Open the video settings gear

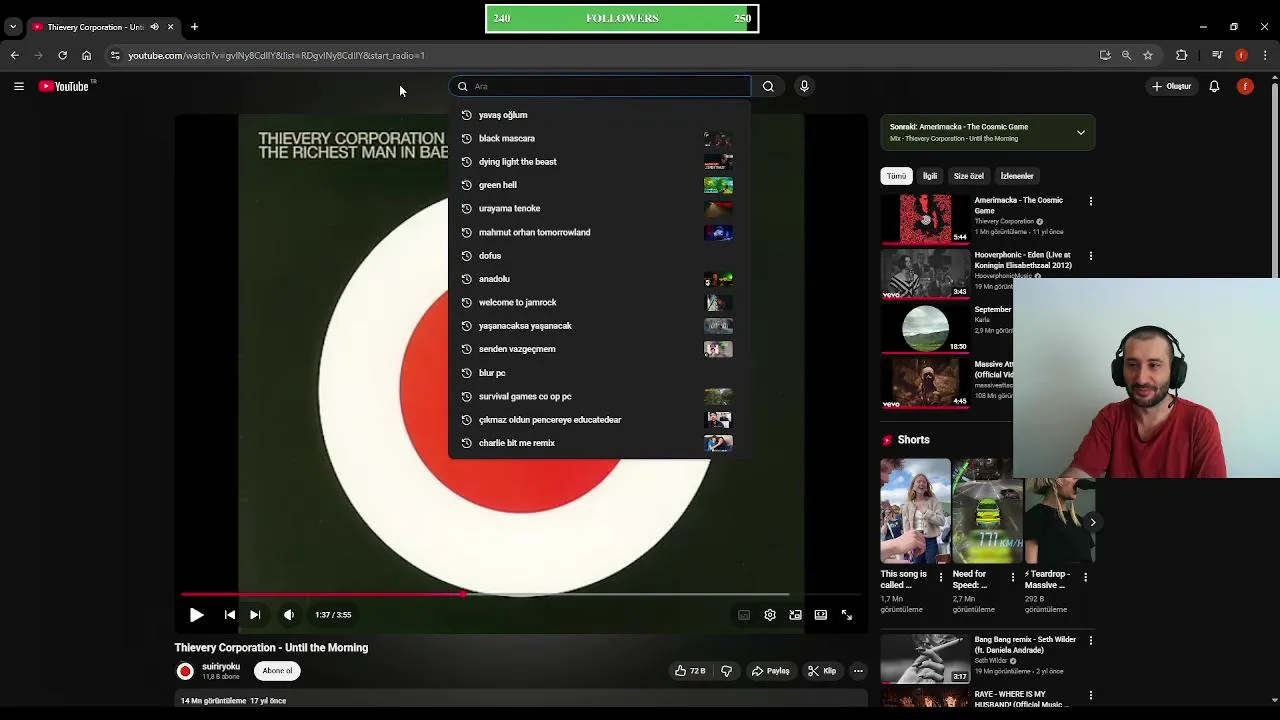[x=770, y=615]
